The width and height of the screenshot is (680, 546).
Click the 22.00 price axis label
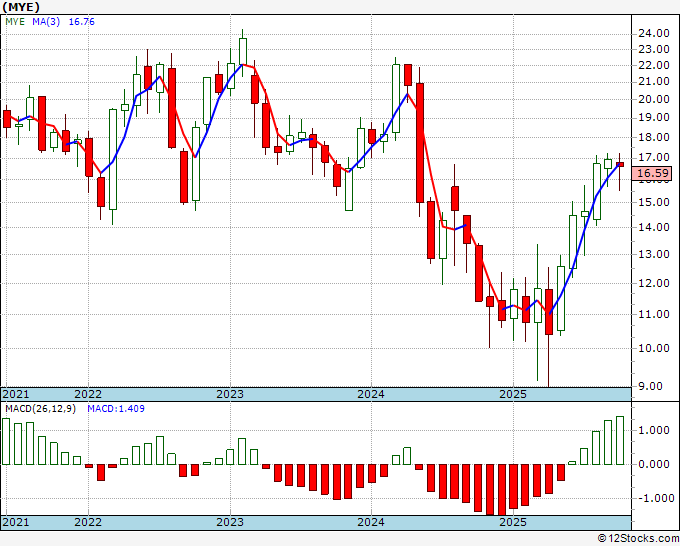pyautogui.click(x=654, y=65)
